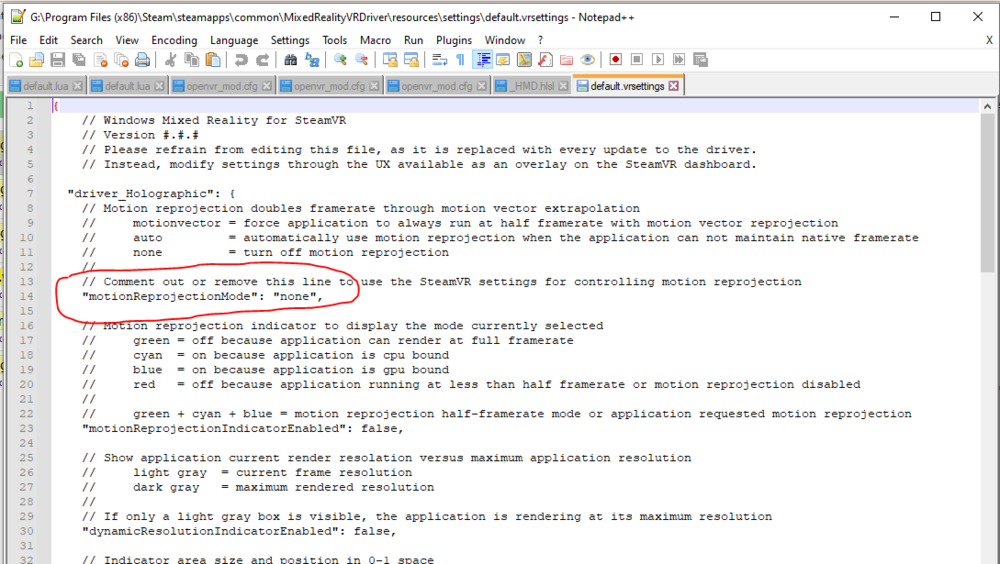The width and height of the screenshot is (1000, 564).
Task: Open the Edit menu
Action: pyautogui.click(x=48, y=40)
